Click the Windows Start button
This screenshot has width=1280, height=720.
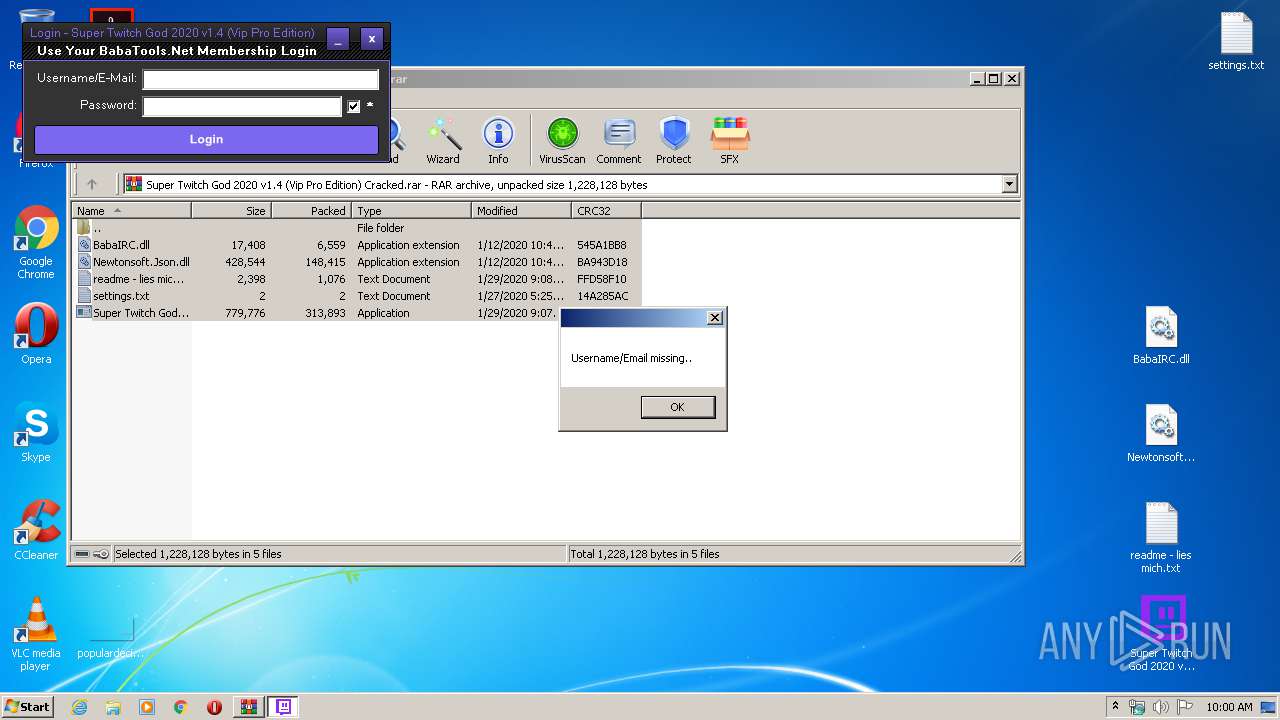(x=28, y=706)
